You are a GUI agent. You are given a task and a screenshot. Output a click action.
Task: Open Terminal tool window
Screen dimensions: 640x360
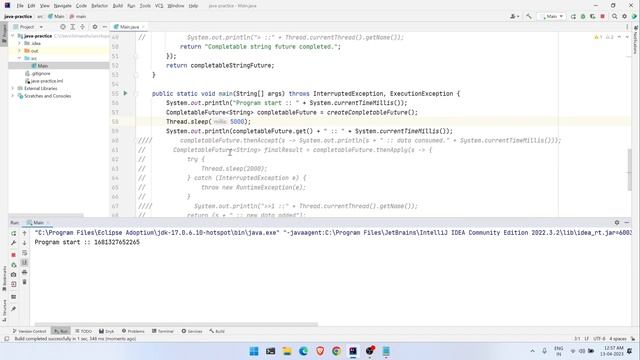point(162,331)
